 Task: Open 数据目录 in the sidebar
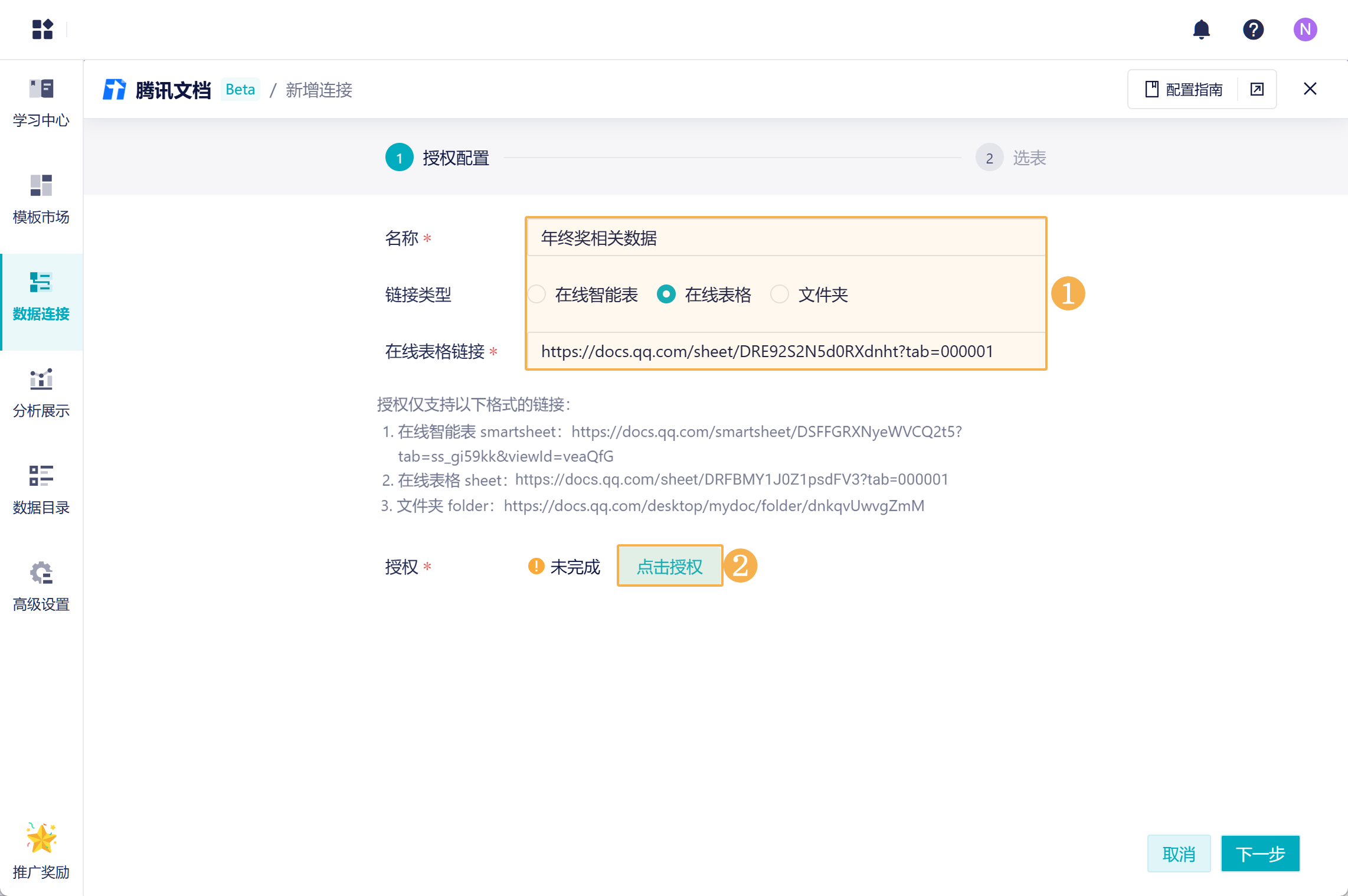pos(41,490)
